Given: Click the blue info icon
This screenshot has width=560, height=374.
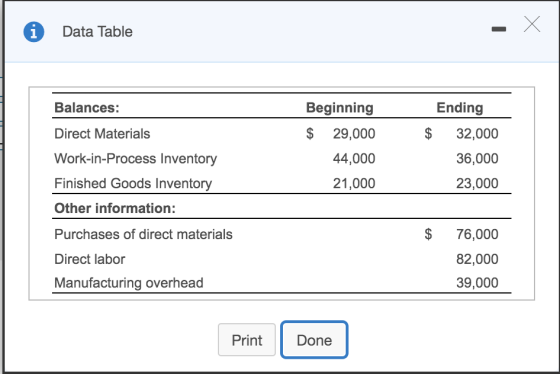Looking at the screenshot, I should click(34, 32).
